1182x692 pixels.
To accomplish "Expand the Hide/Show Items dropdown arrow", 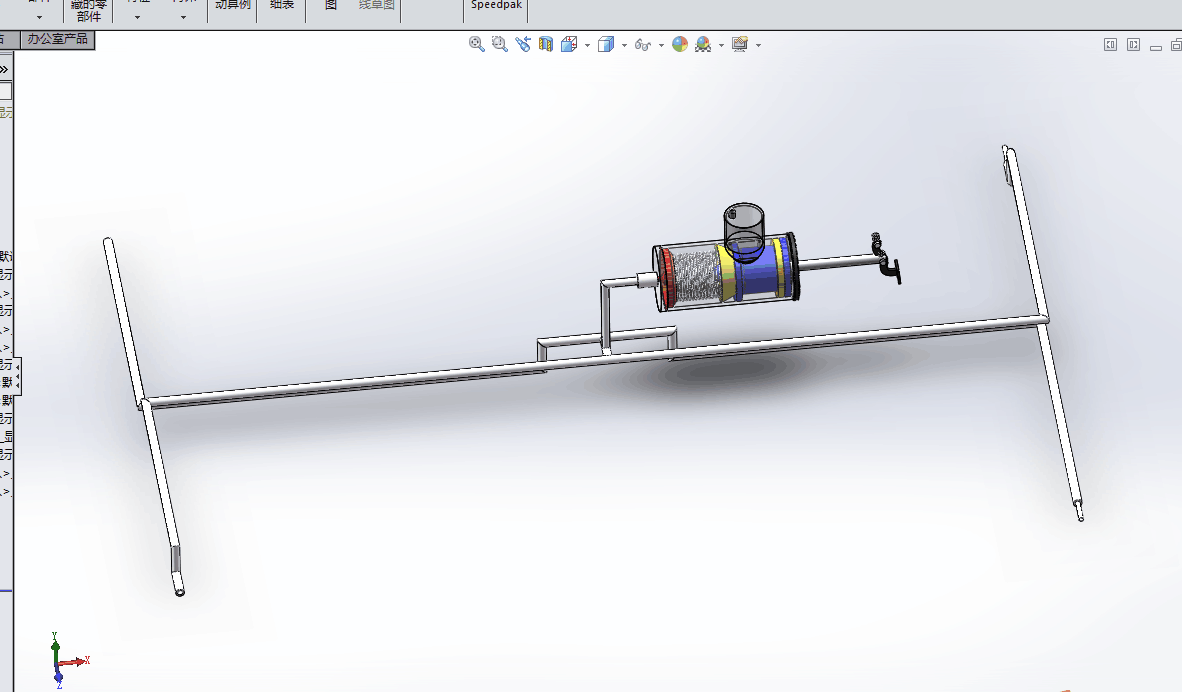I will click(661, 45).
